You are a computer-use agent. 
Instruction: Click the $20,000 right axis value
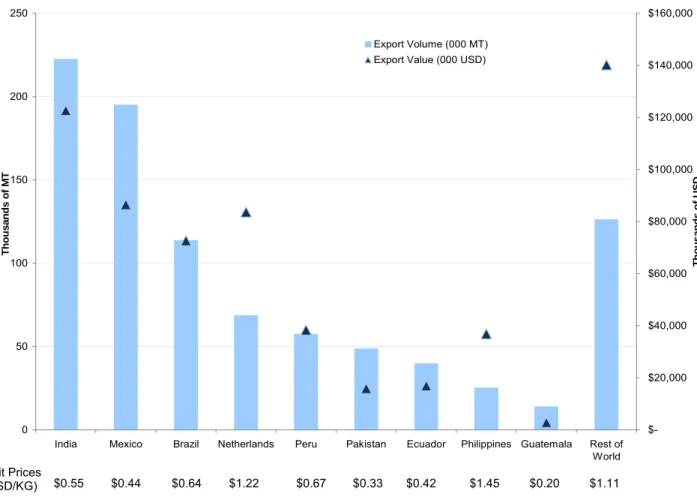[668, 378]
